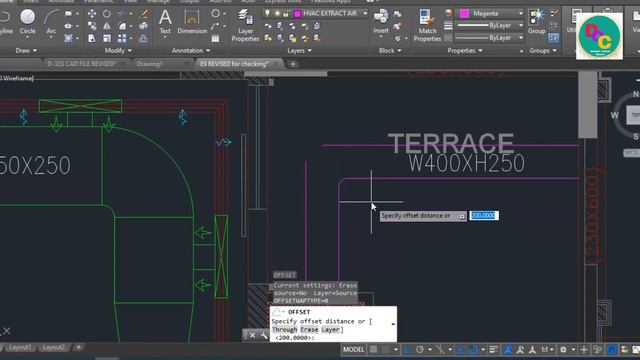Open the ByLayer lineweight dropdown
Image resolution: width=640 pixels, height=360 pixels.
(x=520, y=25)
